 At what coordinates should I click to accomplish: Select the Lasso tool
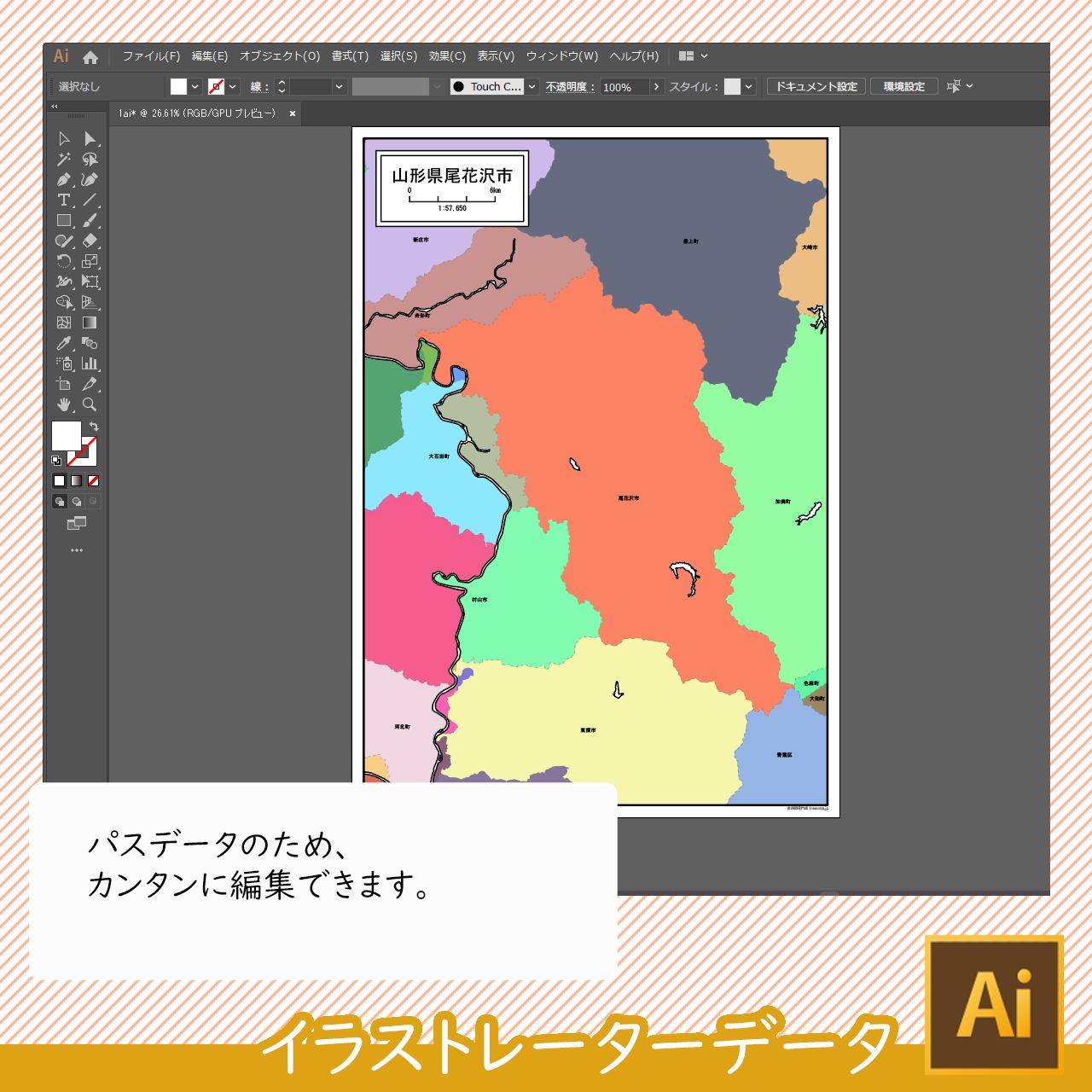tap(90, 160)
